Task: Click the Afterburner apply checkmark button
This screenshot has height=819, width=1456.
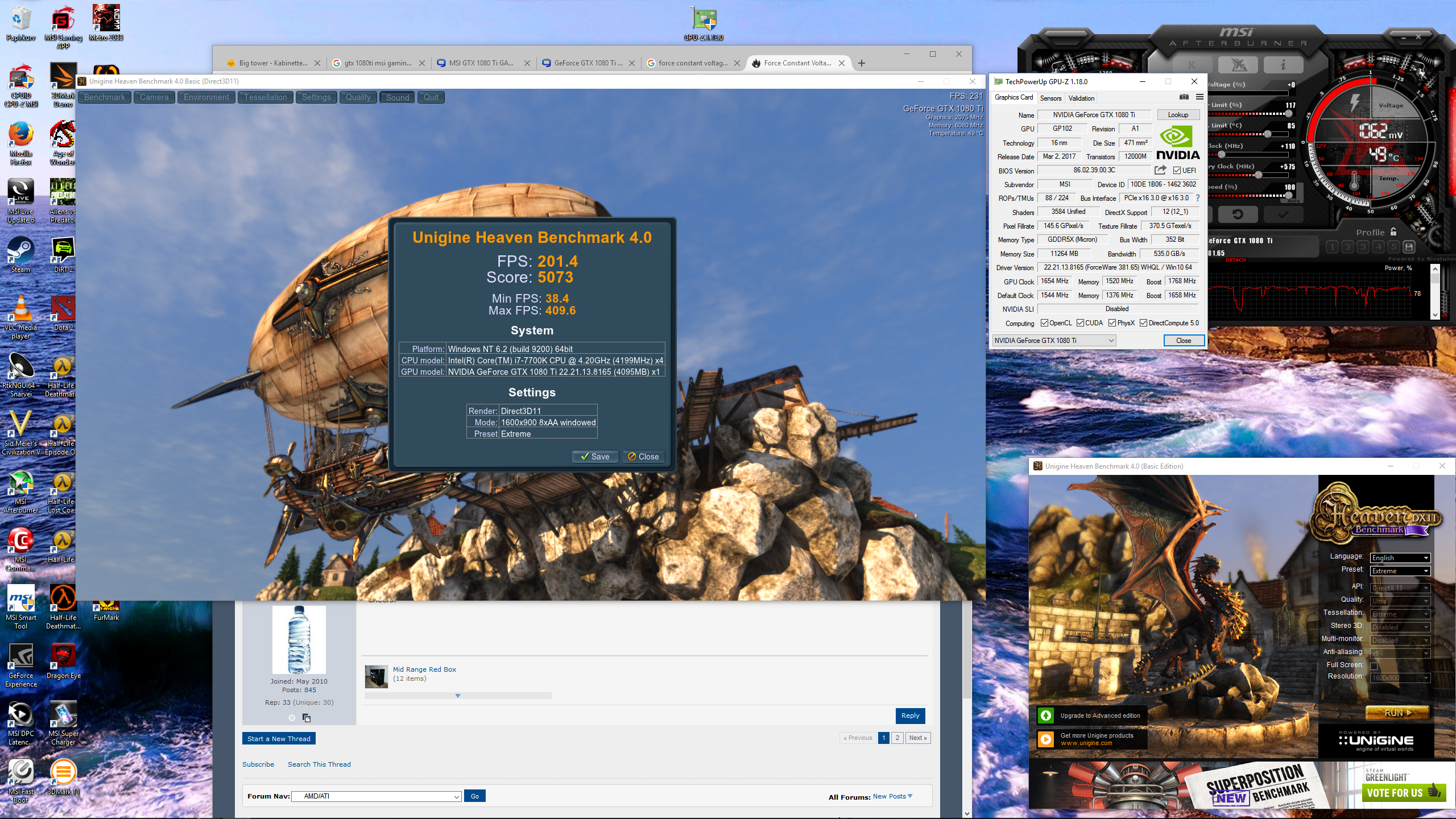Action: (1283, 214)
